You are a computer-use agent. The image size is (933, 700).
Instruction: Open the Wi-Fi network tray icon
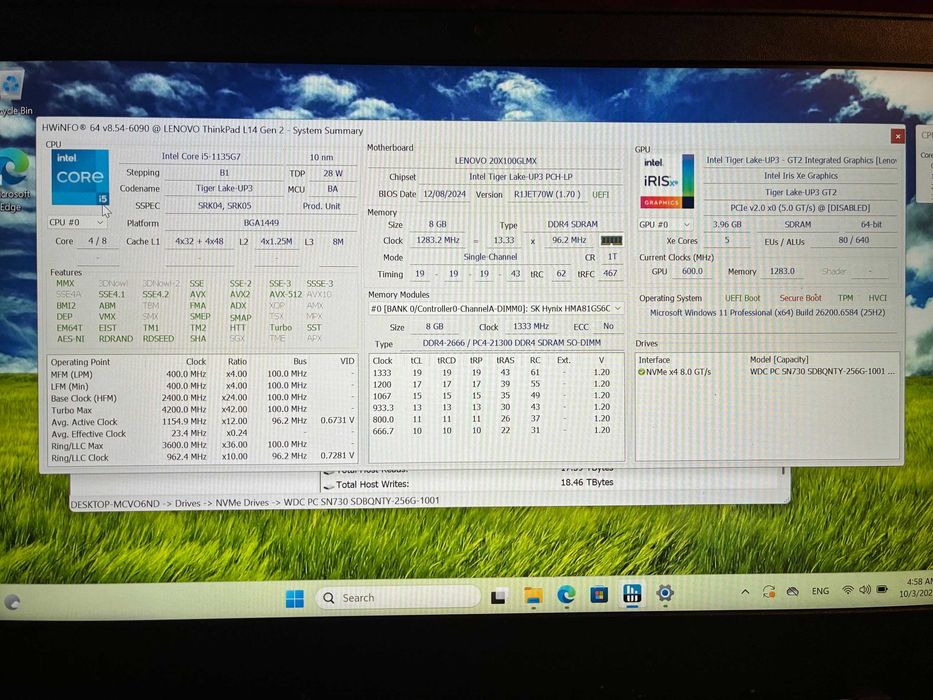click(x=847, y=590)
